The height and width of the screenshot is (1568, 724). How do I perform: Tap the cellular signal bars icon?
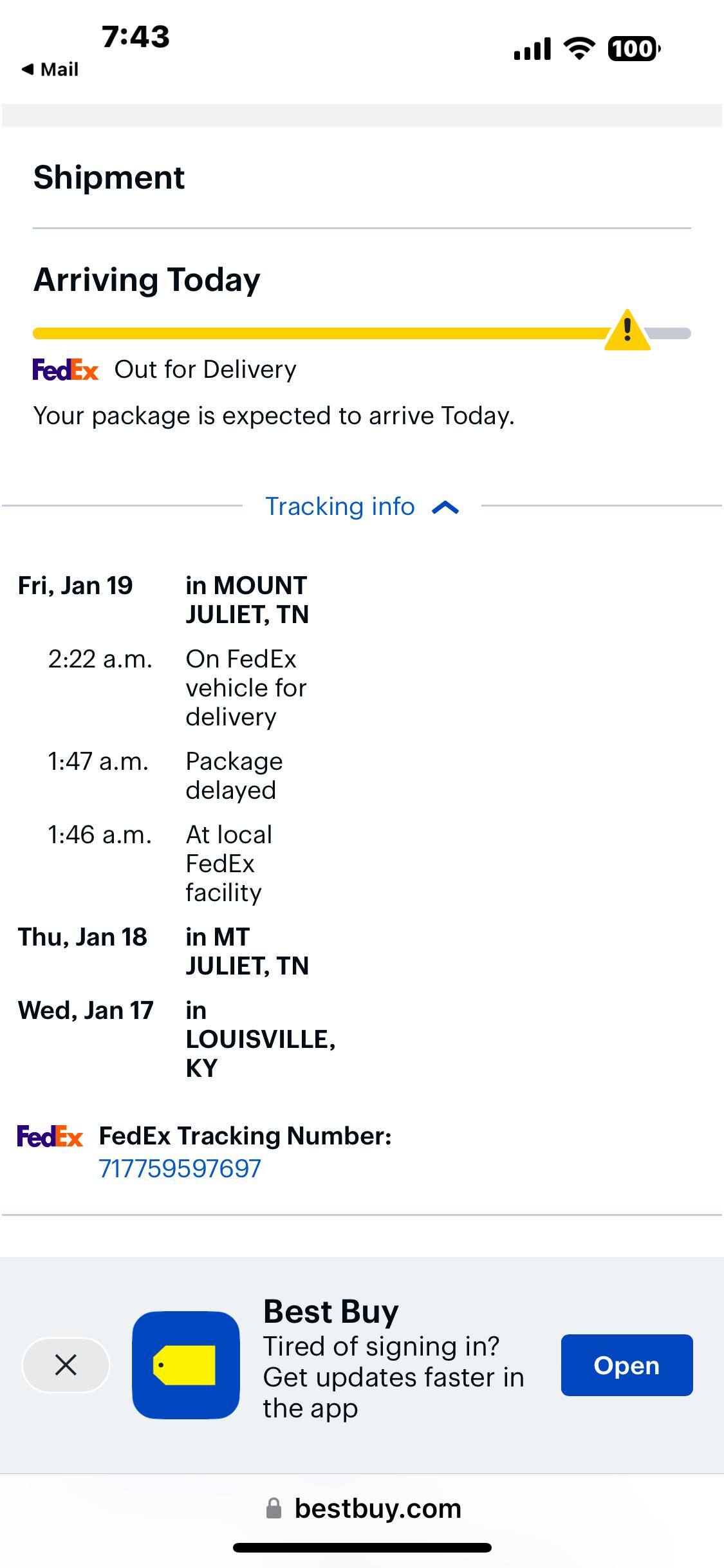pyautogui.click(x=532, y=49)
